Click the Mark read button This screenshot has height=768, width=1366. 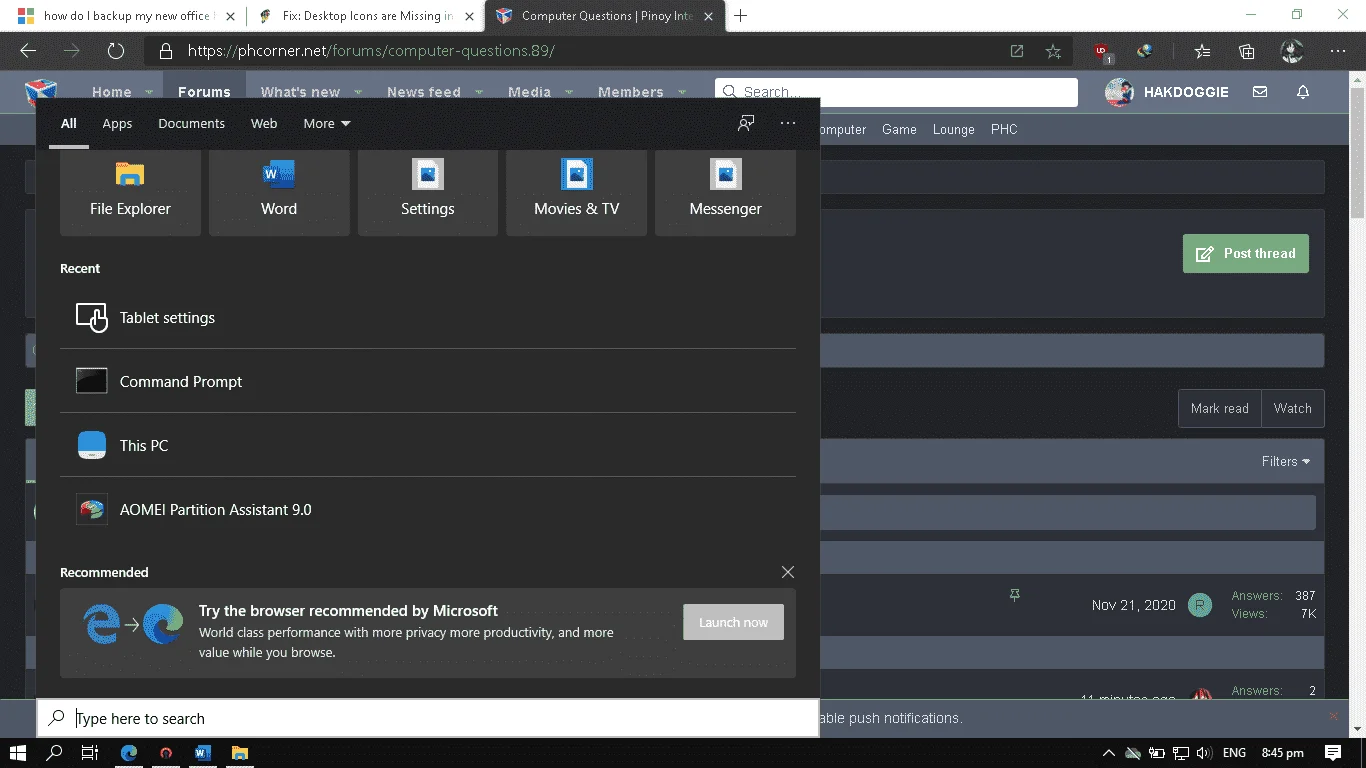1219,408
